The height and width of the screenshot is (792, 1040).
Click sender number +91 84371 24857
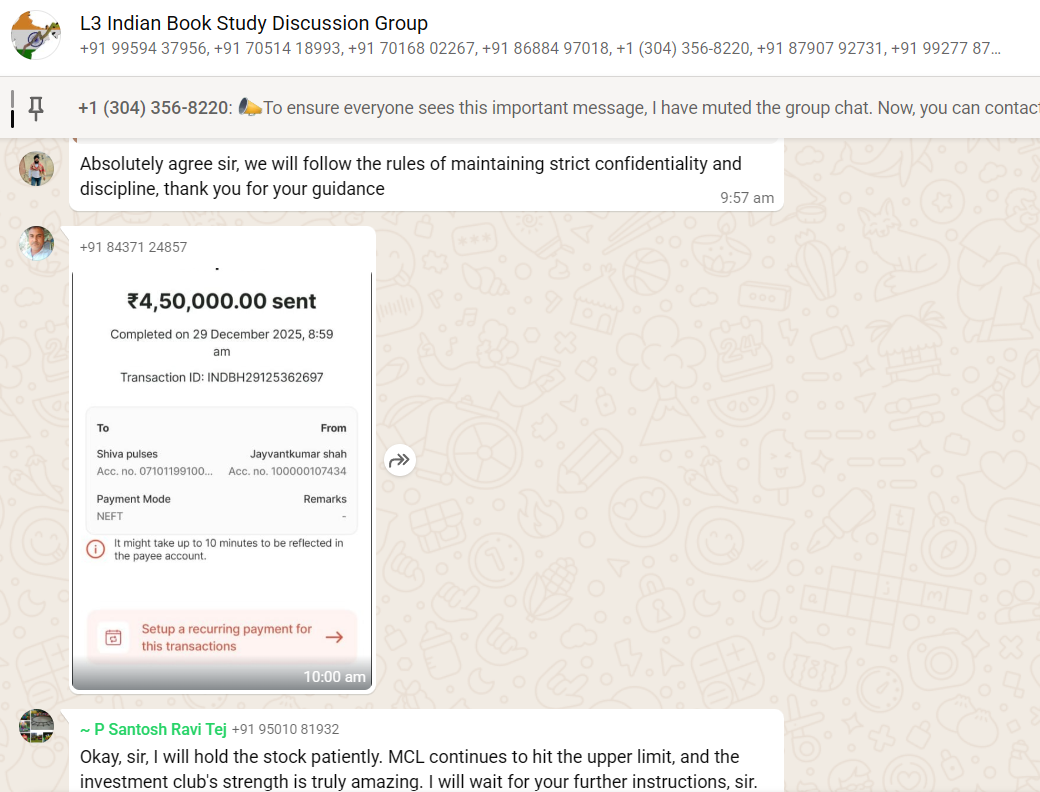(133, 247)
